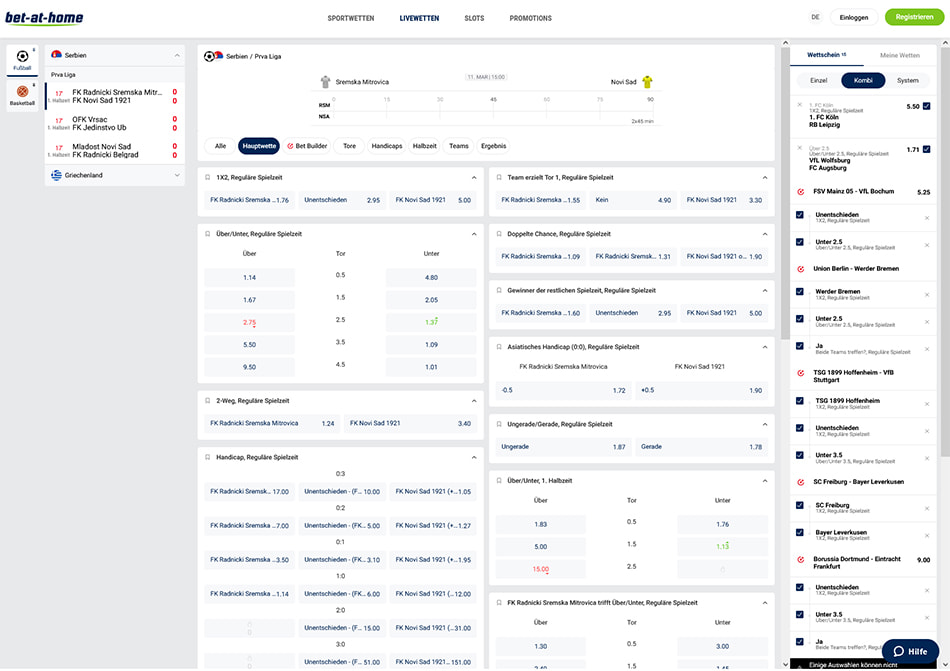Image resolution: width=950 pixels, height=671 pixels.
Task: Bookmark FK Radnicki trifft Über/Unter market
Action: click(499, 603)
